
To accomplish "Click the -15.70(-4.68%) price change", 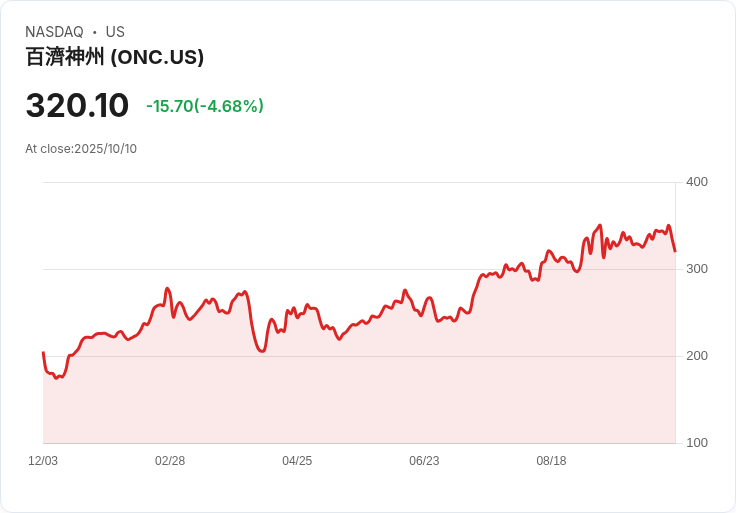I will click(x=204, y=106).
